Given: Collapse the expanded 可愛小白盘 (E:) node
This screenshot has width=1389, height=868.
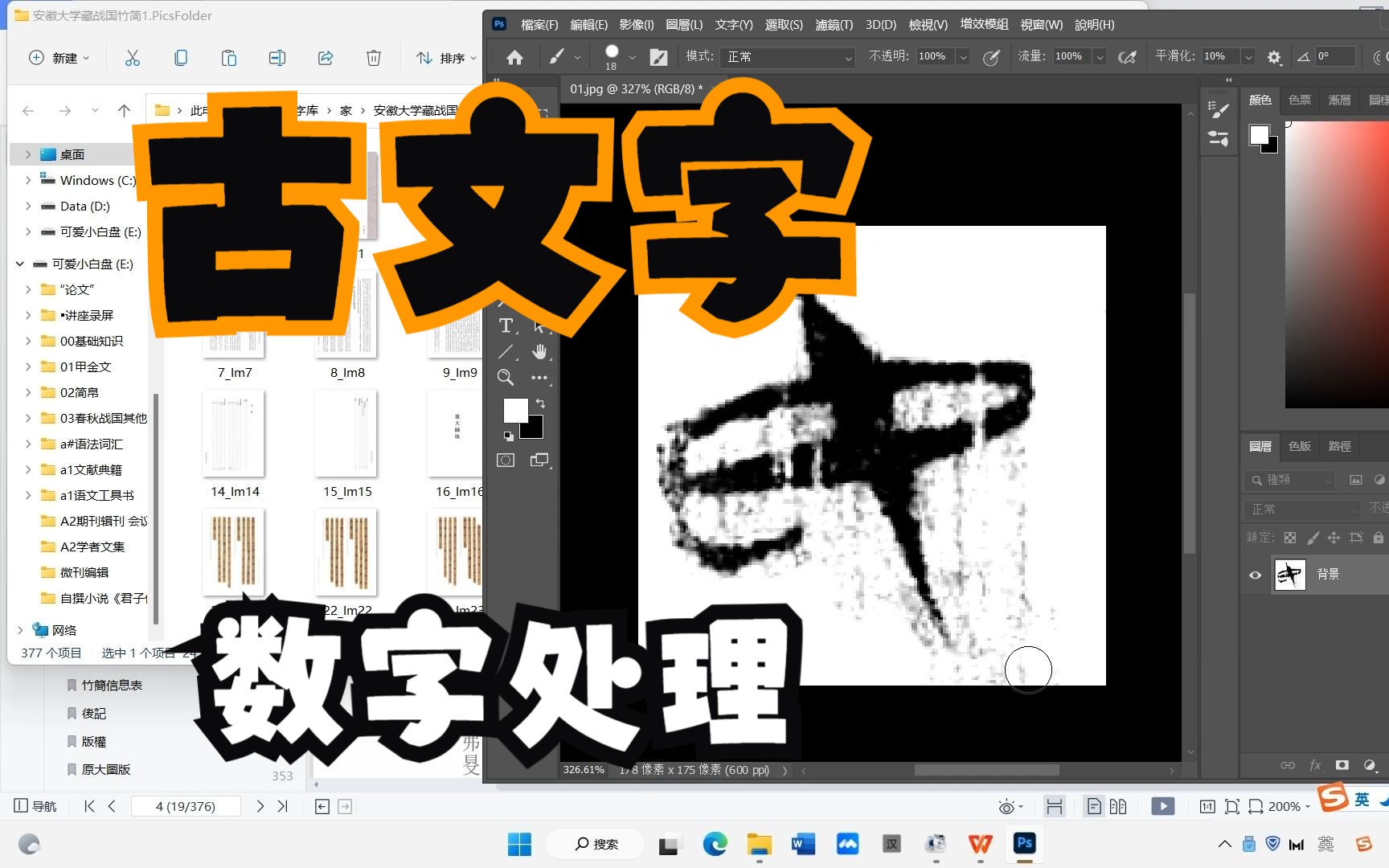Looking at the screenshot, I should point(20,264).
